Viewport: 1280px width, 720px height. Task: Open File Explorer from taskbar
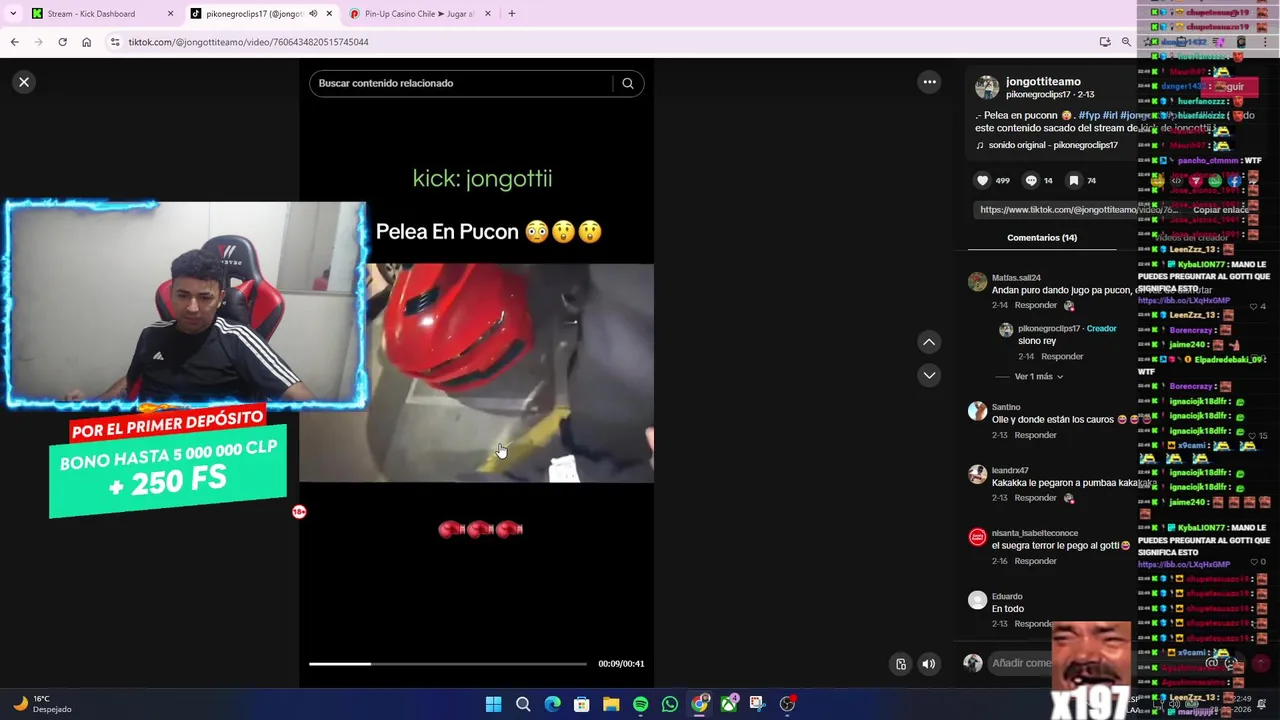[x=611, y=704]
